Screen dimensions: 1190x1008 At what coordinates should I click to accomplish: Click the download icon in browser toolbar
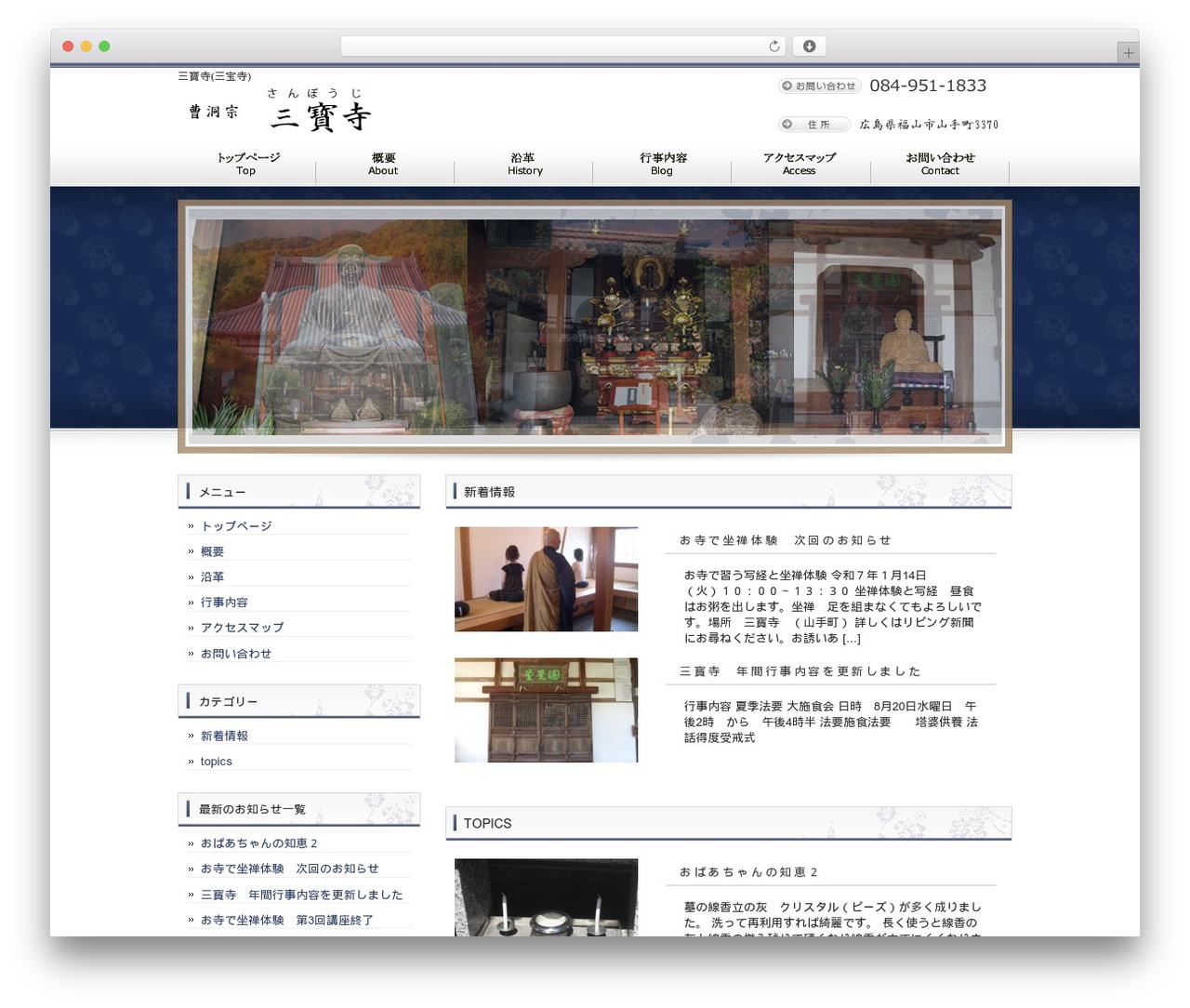(809, 46)
